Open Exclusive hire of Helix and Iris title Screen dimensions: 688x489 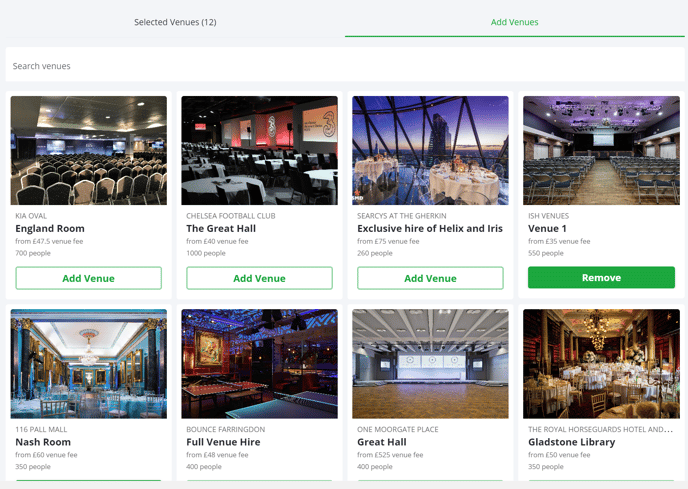pos(430,228)
